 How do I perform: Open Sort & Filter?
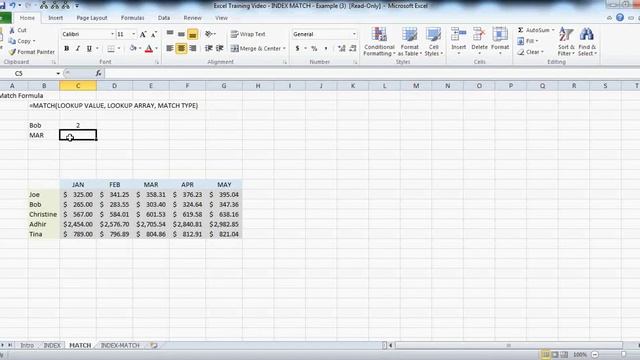point(566,41)
